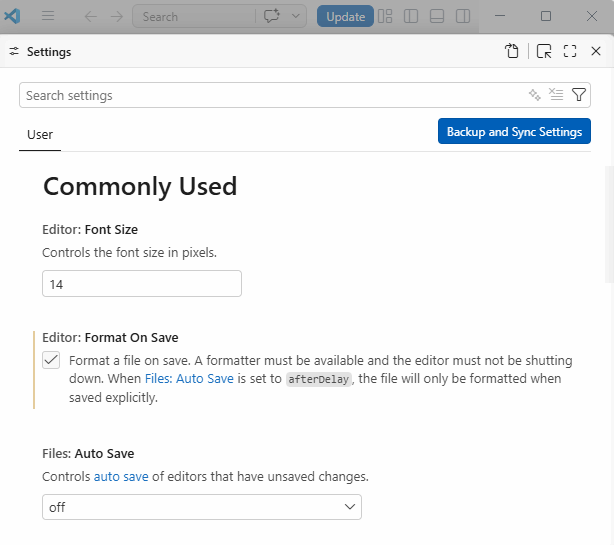Click the Update button

[345, 16]
